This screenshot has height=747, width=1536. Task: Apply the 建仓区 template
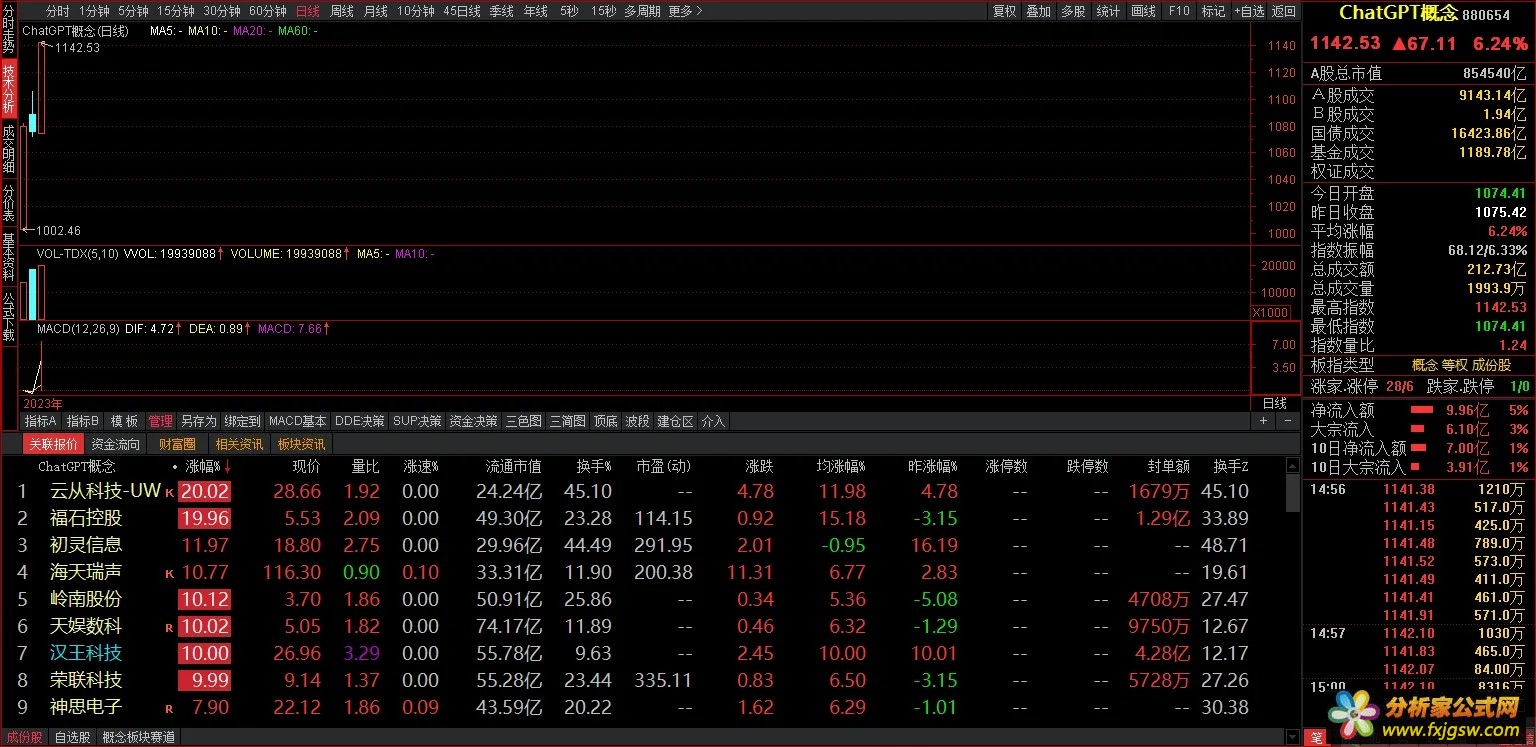[675, 421]
